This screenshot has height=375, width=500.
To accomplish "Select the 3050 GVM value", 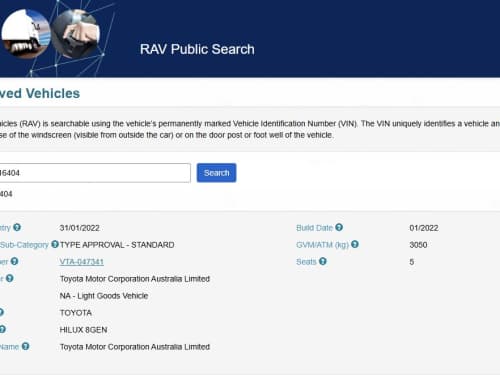I will 418,245.
